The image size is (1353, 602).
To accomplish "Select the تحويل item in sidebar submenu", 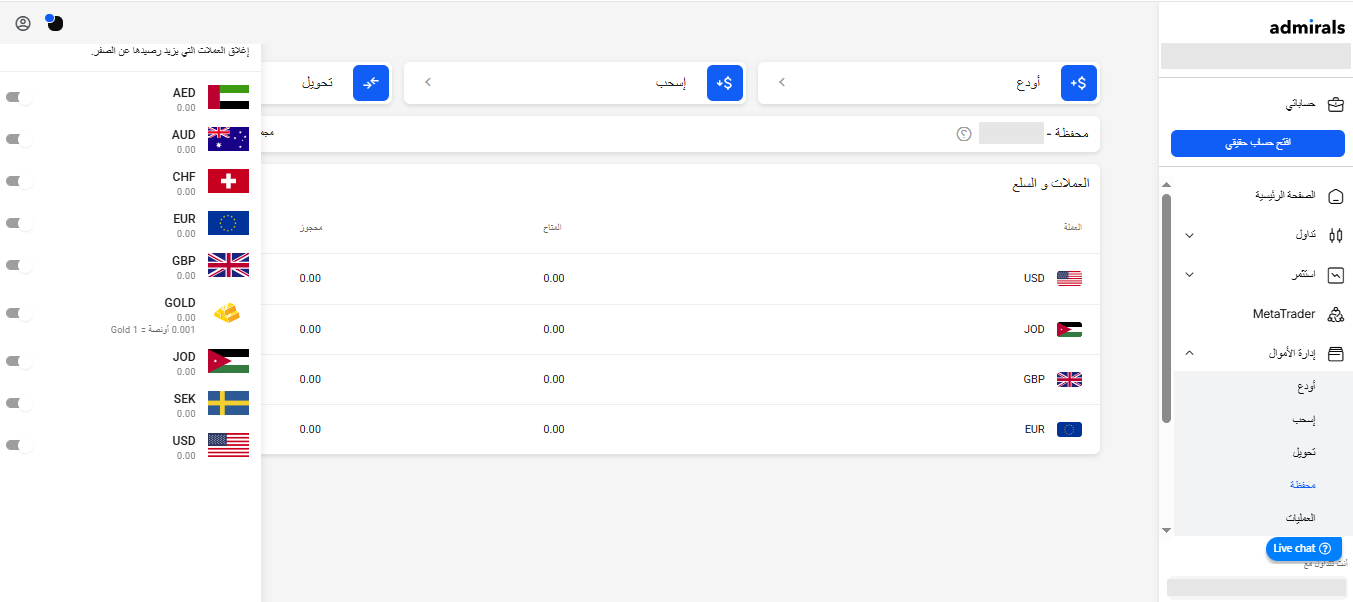I will click(x=1303, y=452).
